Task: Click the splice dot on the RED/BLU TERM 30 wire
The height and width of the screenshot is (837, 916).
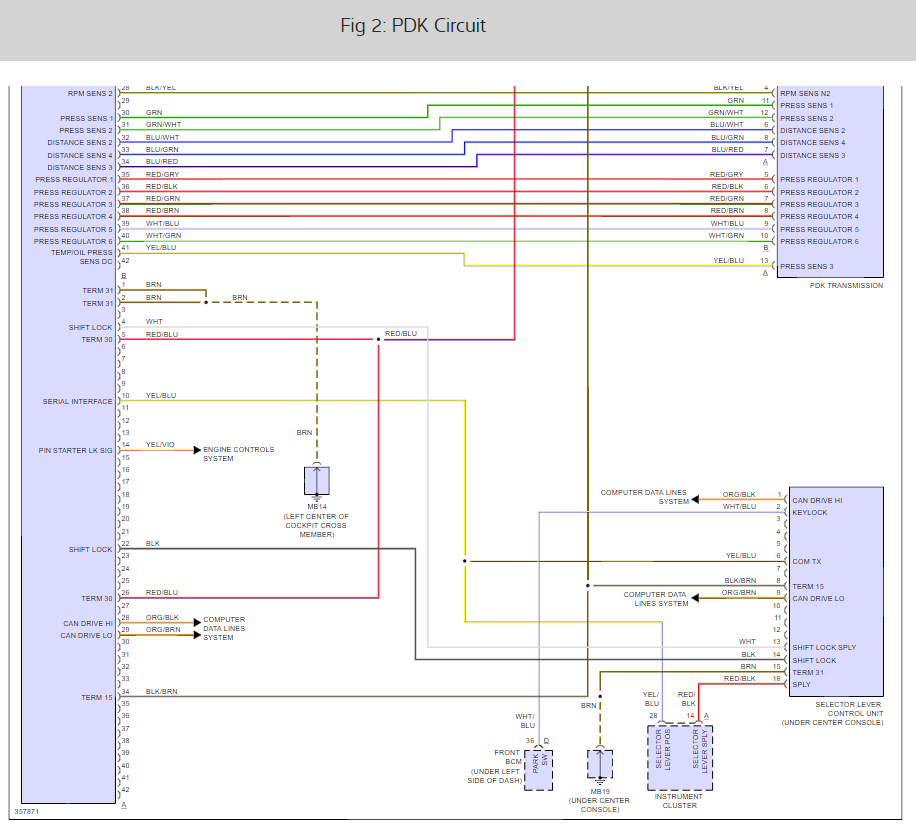Action: coord(379,339)
